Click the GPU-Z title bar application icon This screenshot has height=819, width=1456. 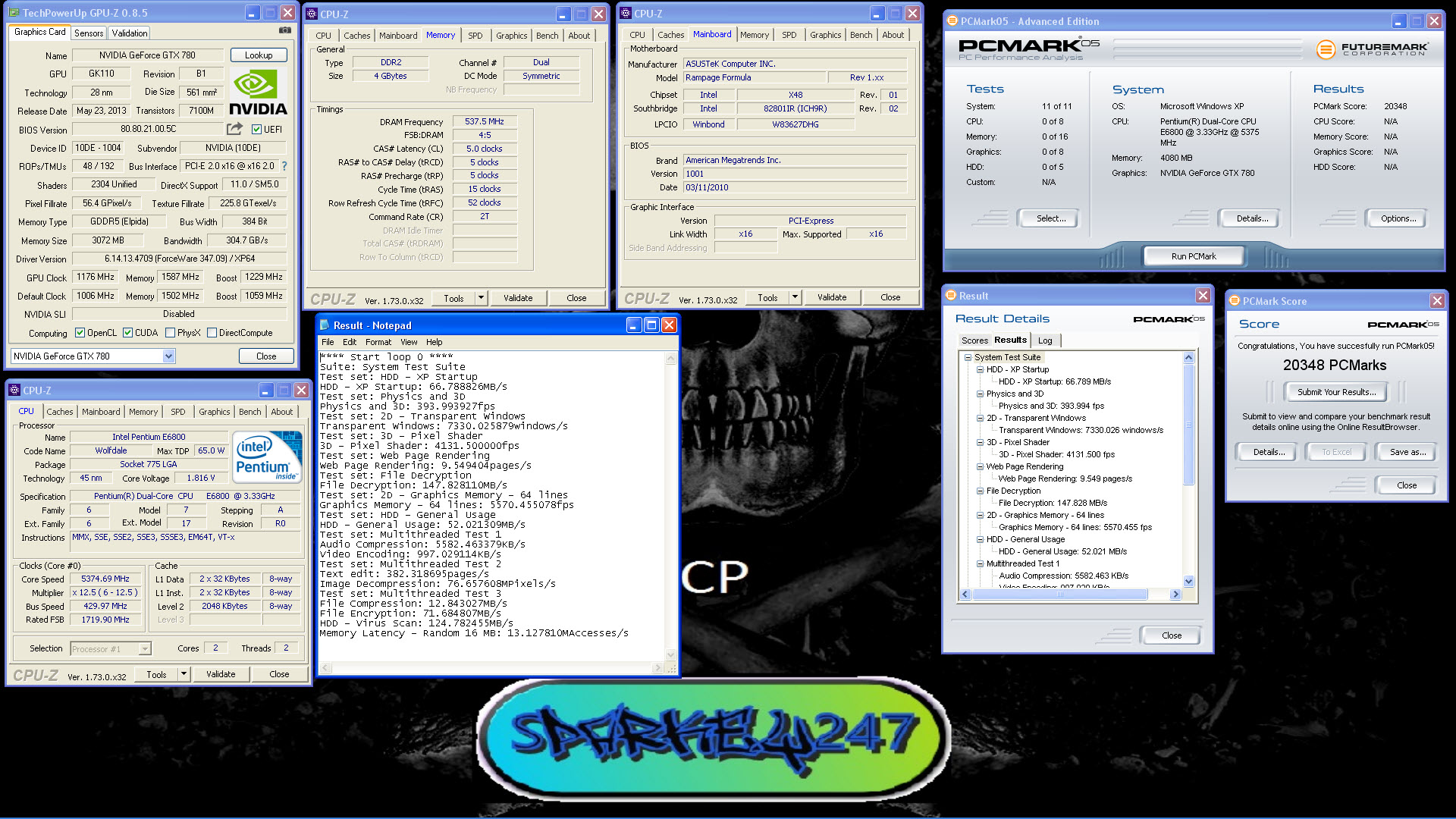point(14,13)
